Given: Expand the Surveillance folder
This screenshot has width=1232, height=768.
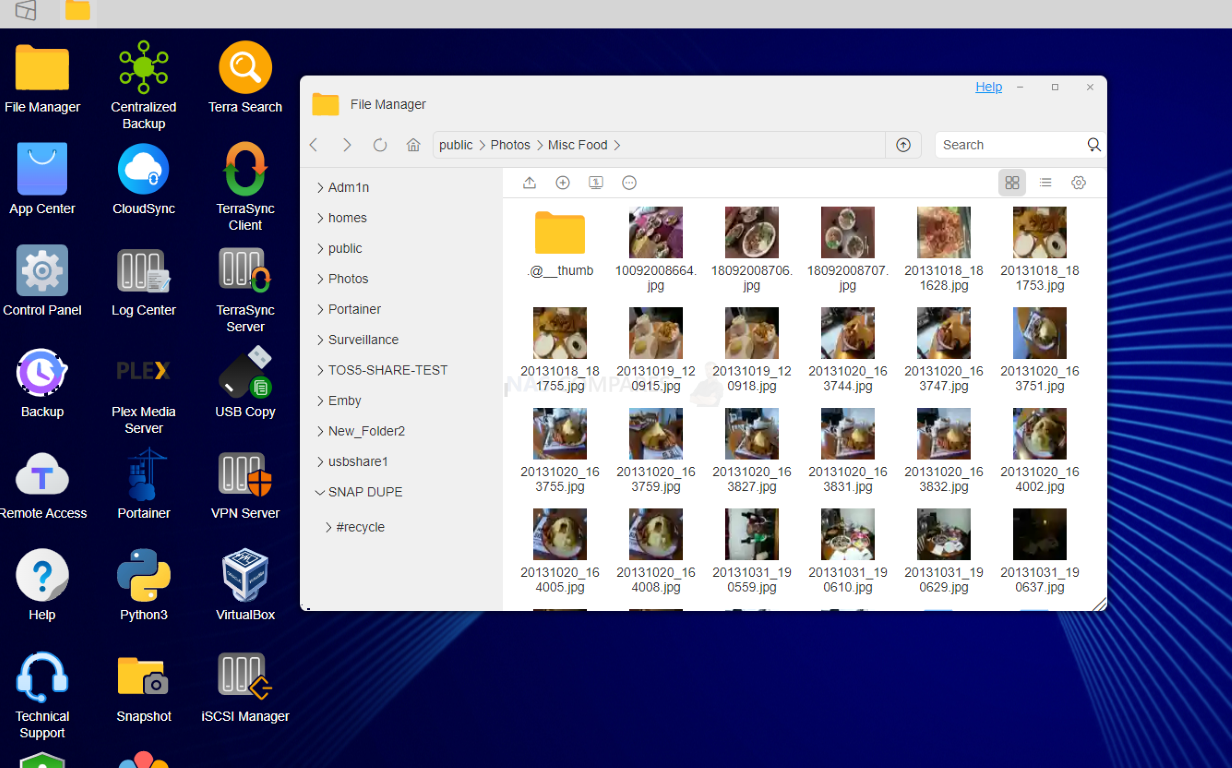Looking at the screenshot, I should tap(320, 340).
